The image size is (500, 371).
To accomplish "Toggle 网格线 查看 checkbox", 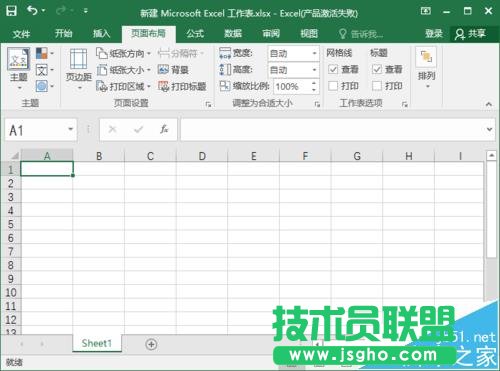I will 333,69.
